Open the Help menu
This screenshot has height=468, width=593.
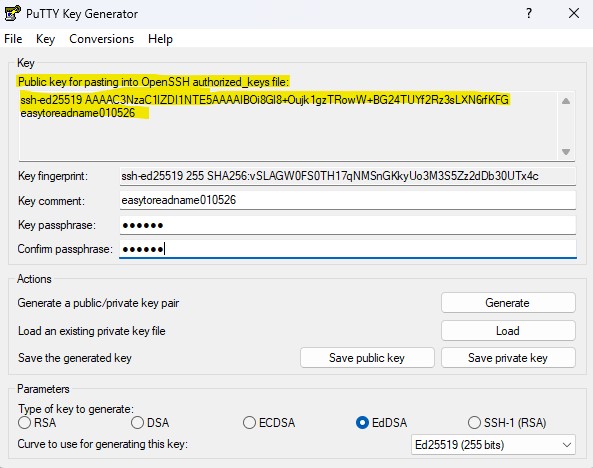click(160, 39)
